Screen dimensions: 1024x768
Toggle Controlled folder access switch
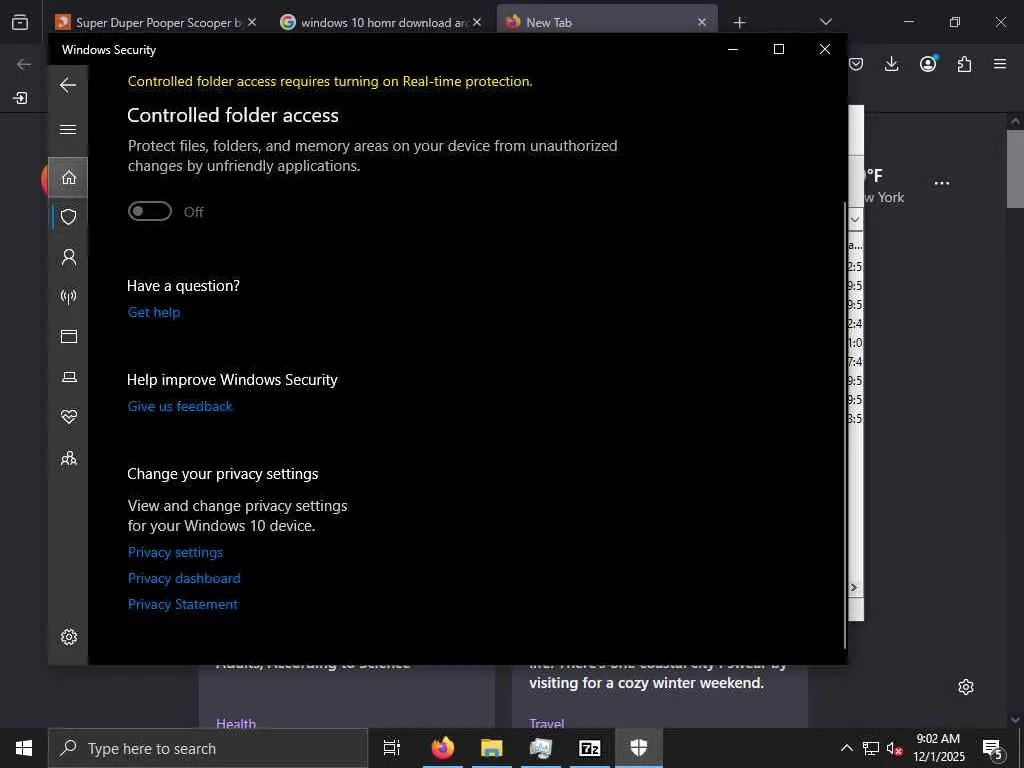(150, 212)
